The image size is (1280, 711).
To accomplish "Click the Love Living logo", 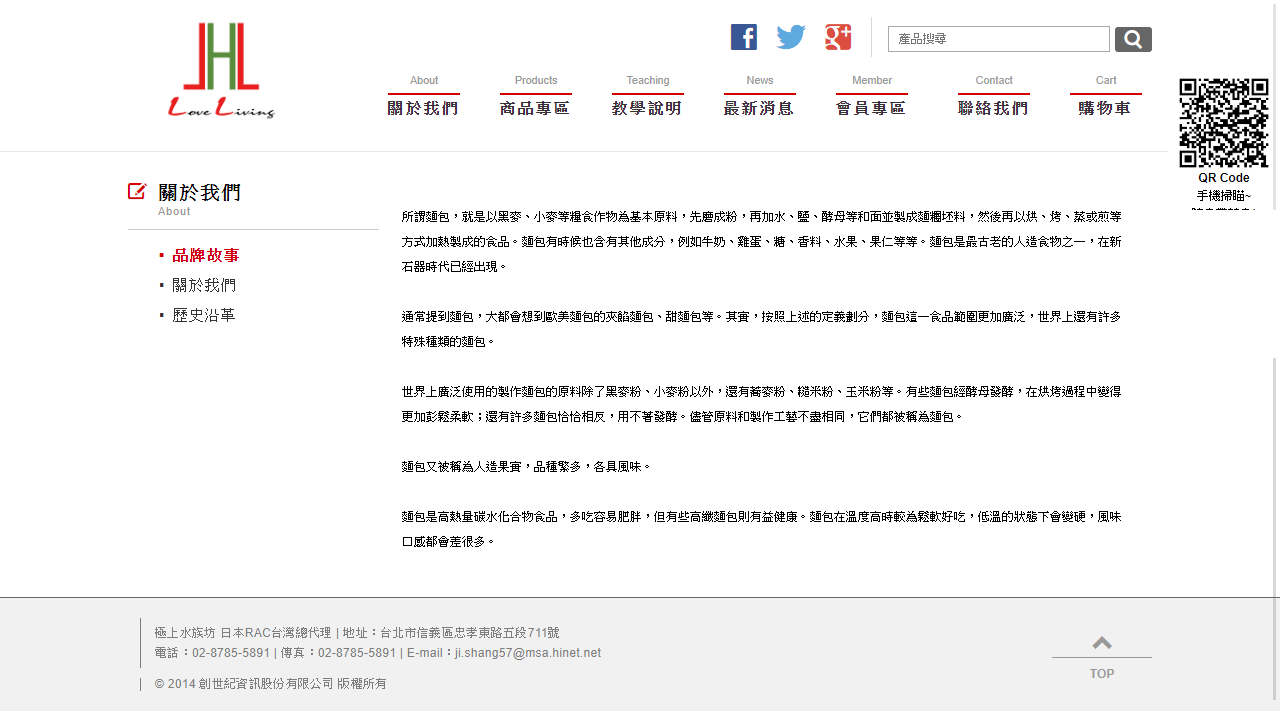I will click(x=221, y=70).
